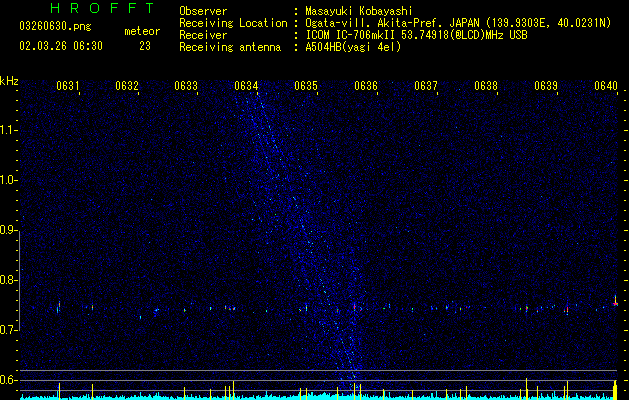
Task: Click the Observer label
Action: 203,11
